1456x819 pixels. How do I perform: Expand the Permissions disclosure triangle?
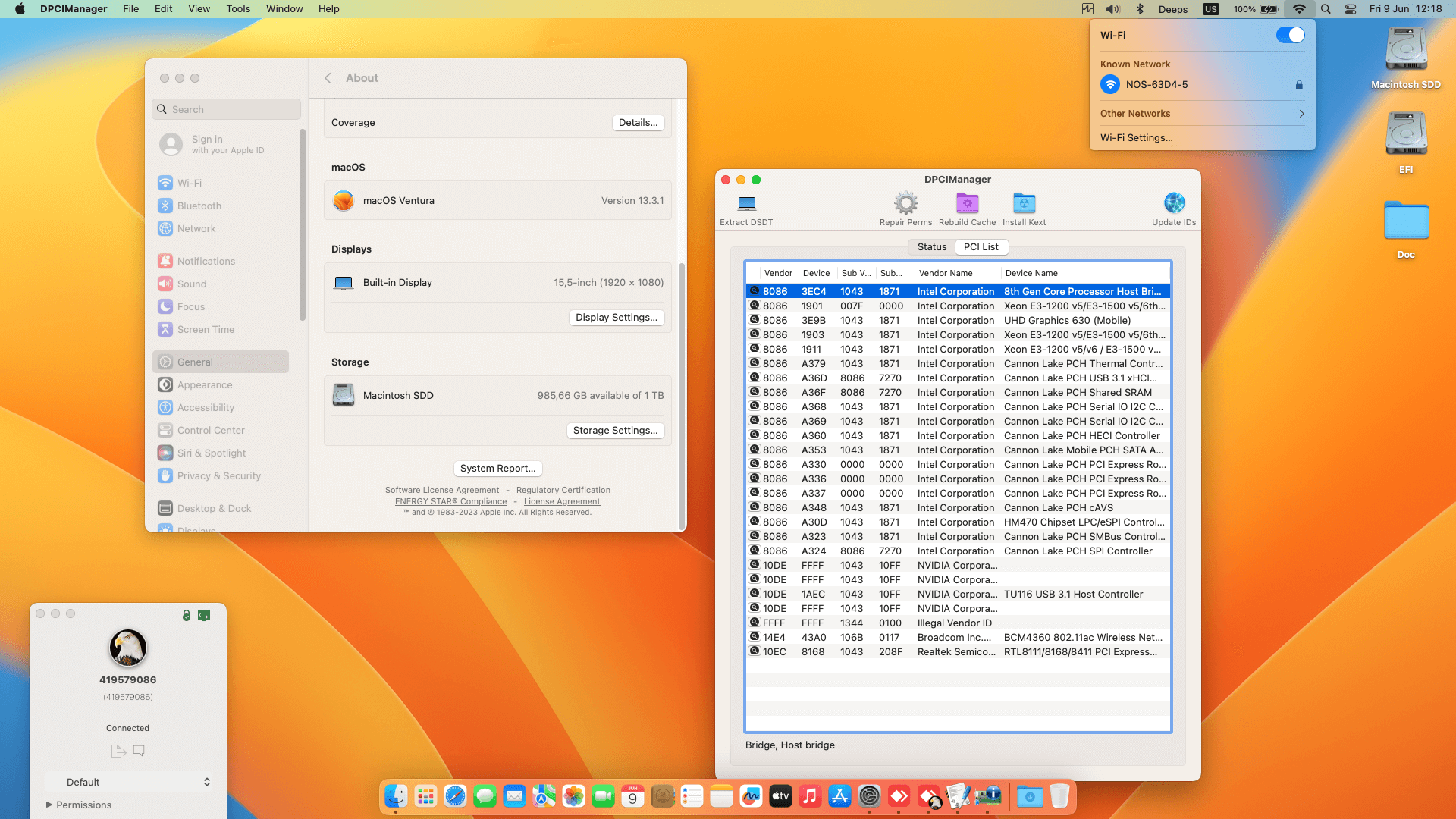point(49,805)
